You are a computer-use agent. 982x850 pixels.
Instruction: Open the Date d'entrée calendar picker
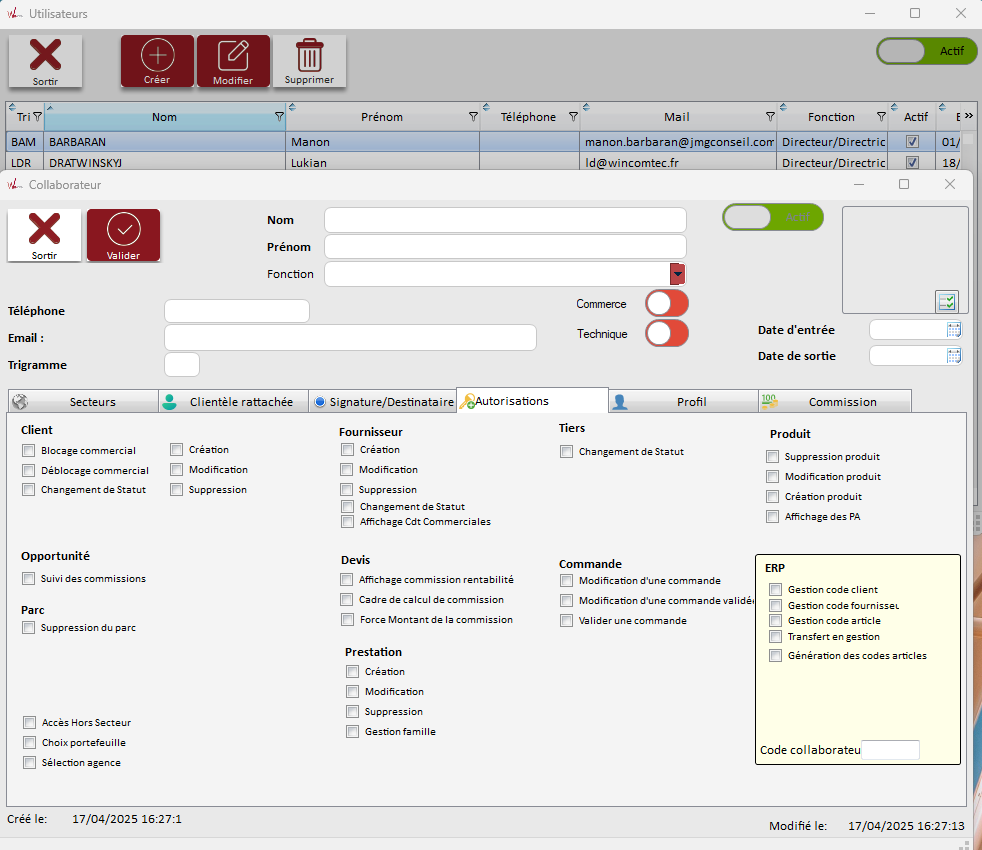click(x=953, y=330)
